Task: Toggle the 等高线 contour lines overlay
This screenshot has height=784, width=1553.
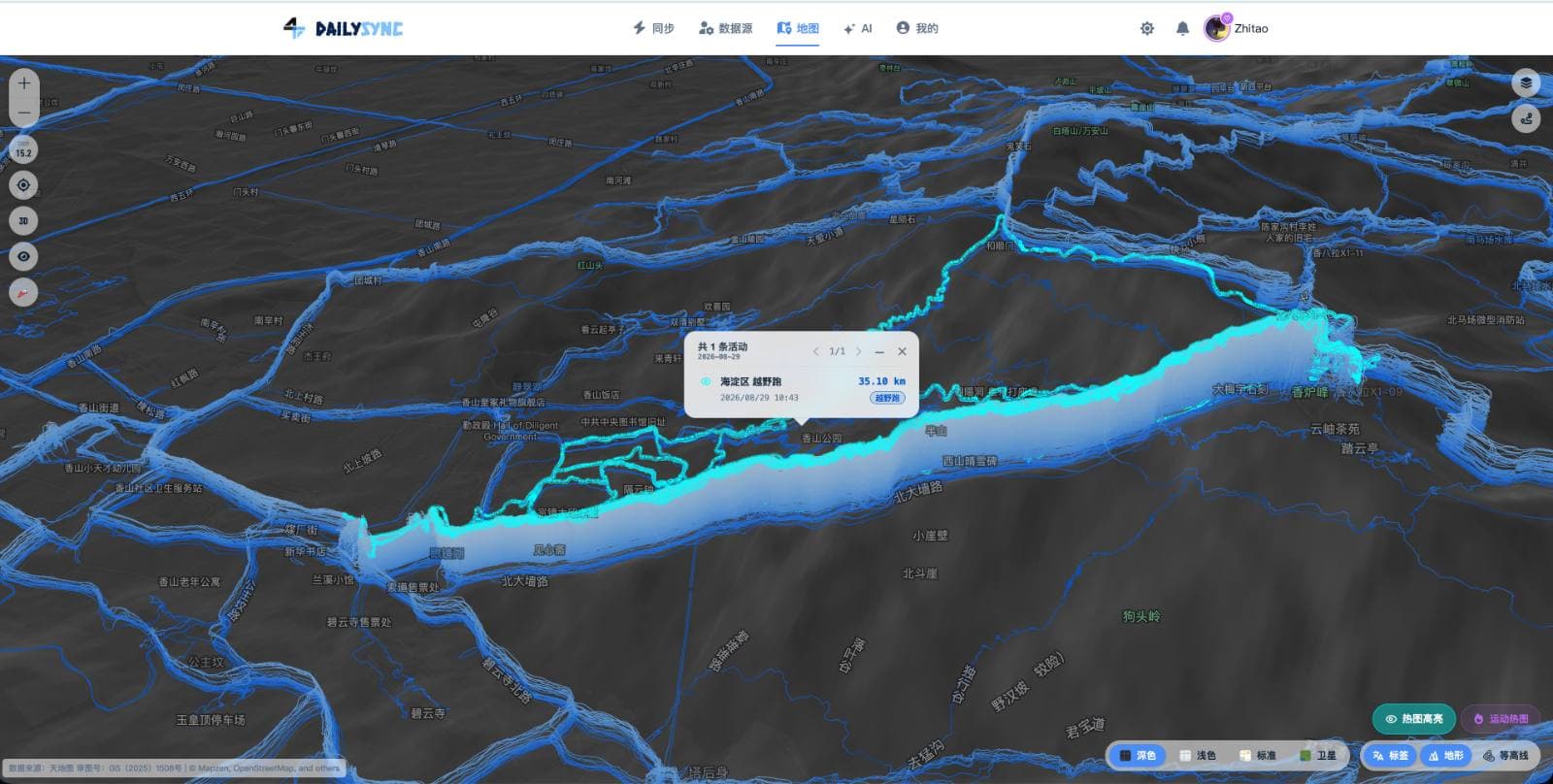Action: (1505, 755)
